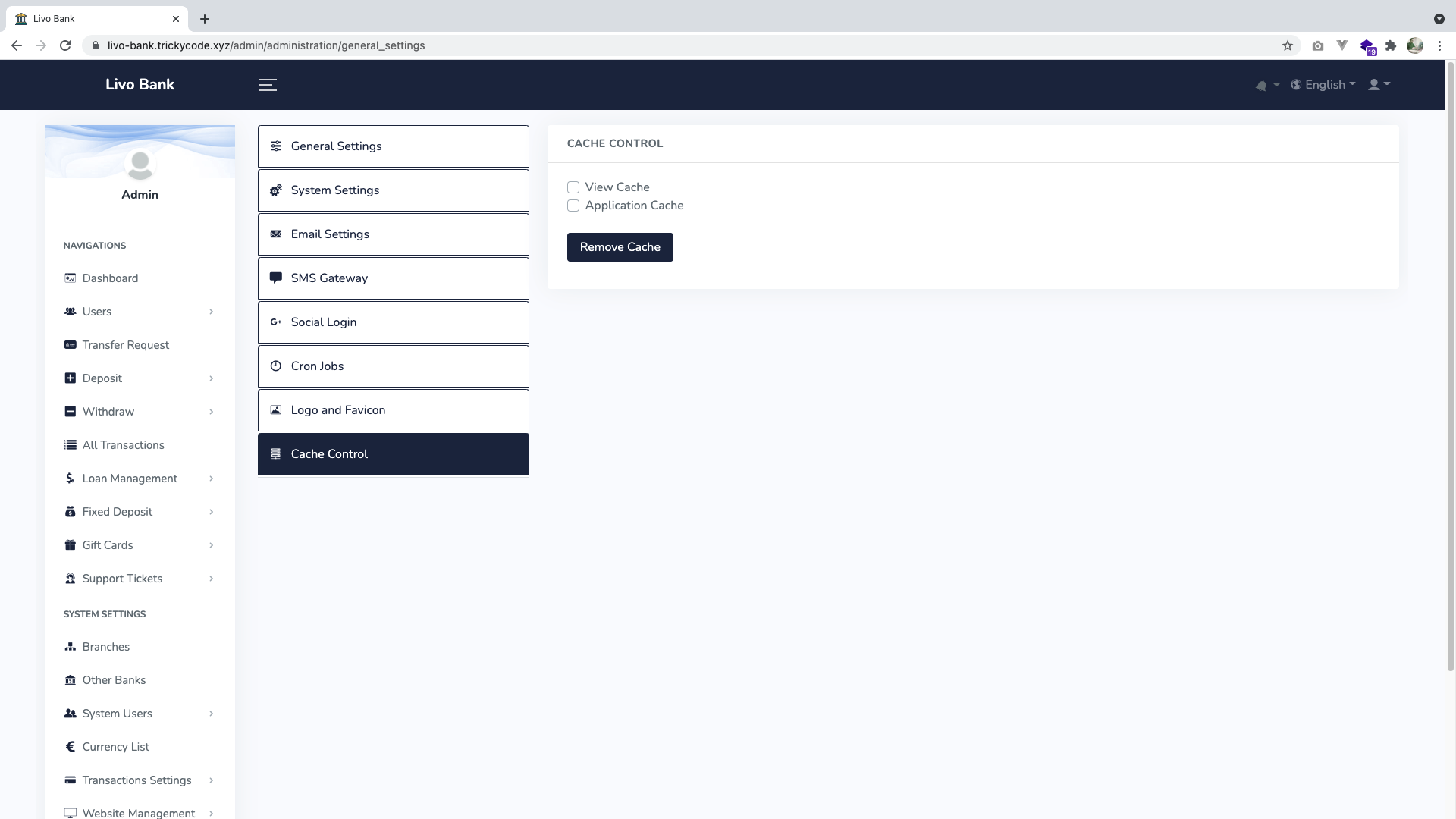Screen dimensions: 1456x819
Task: Reload the page in the browser
Action: pyautogui.click(x=65, y=45)
